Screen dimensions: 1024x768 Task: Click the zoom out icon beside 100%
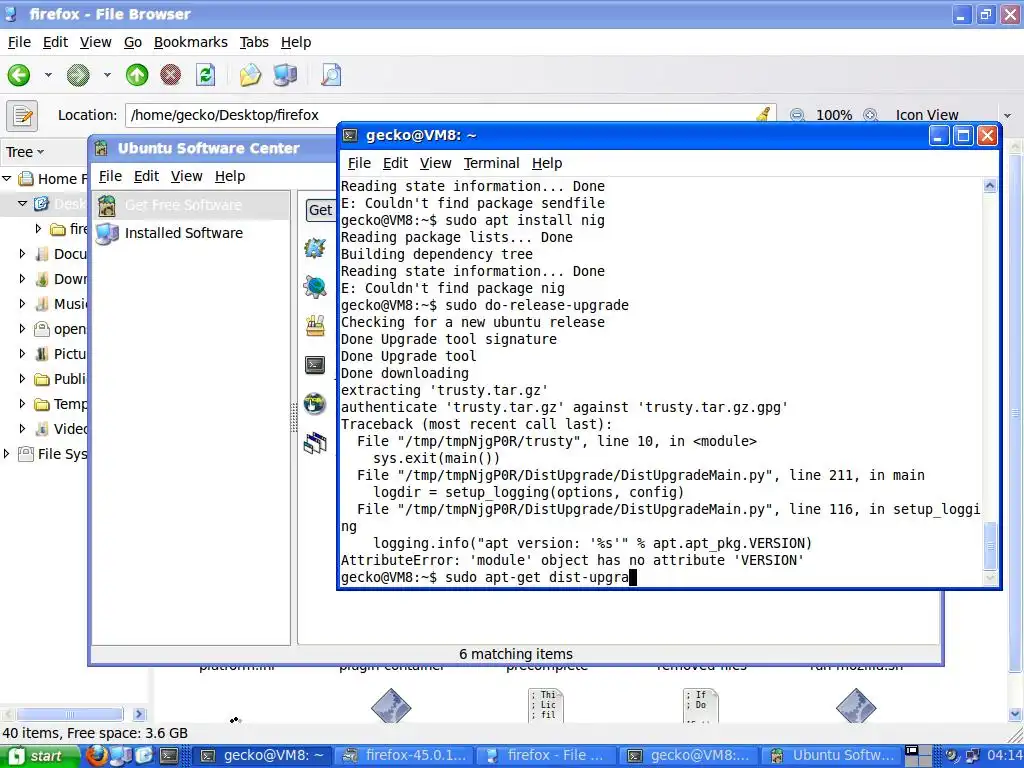[797, 115]
